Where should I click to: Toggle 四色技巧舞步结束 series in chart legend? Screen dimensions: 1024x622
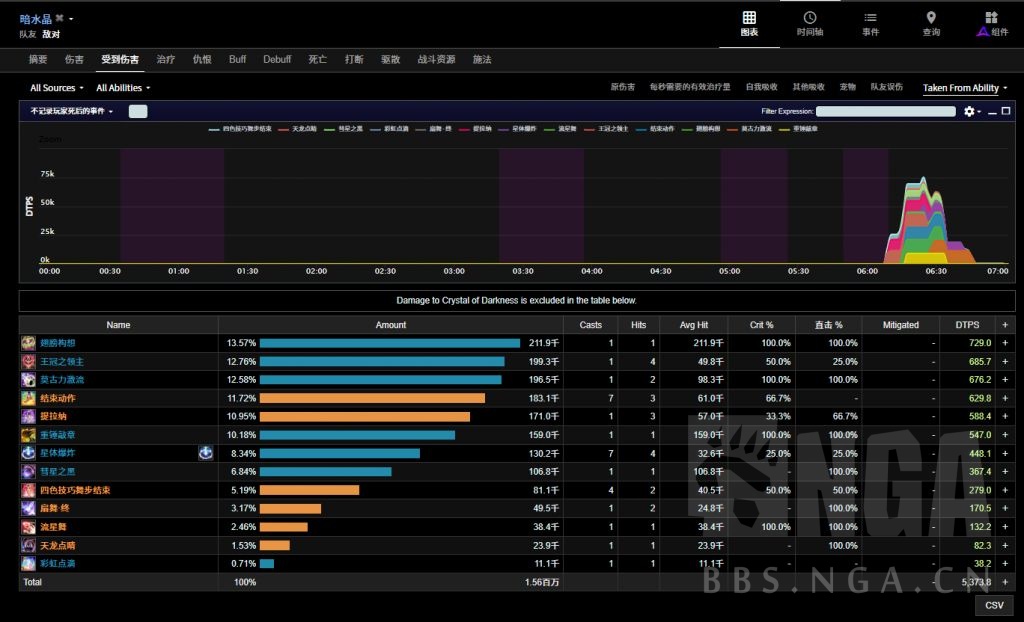[240, 130]
